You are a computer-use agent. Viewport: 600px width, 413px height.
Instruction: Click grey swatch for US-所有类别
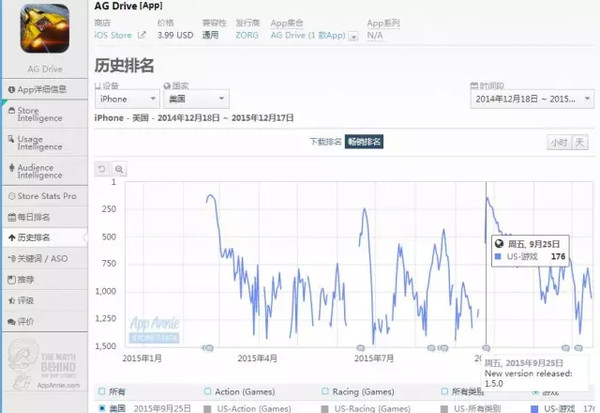[x=444, y=408]
